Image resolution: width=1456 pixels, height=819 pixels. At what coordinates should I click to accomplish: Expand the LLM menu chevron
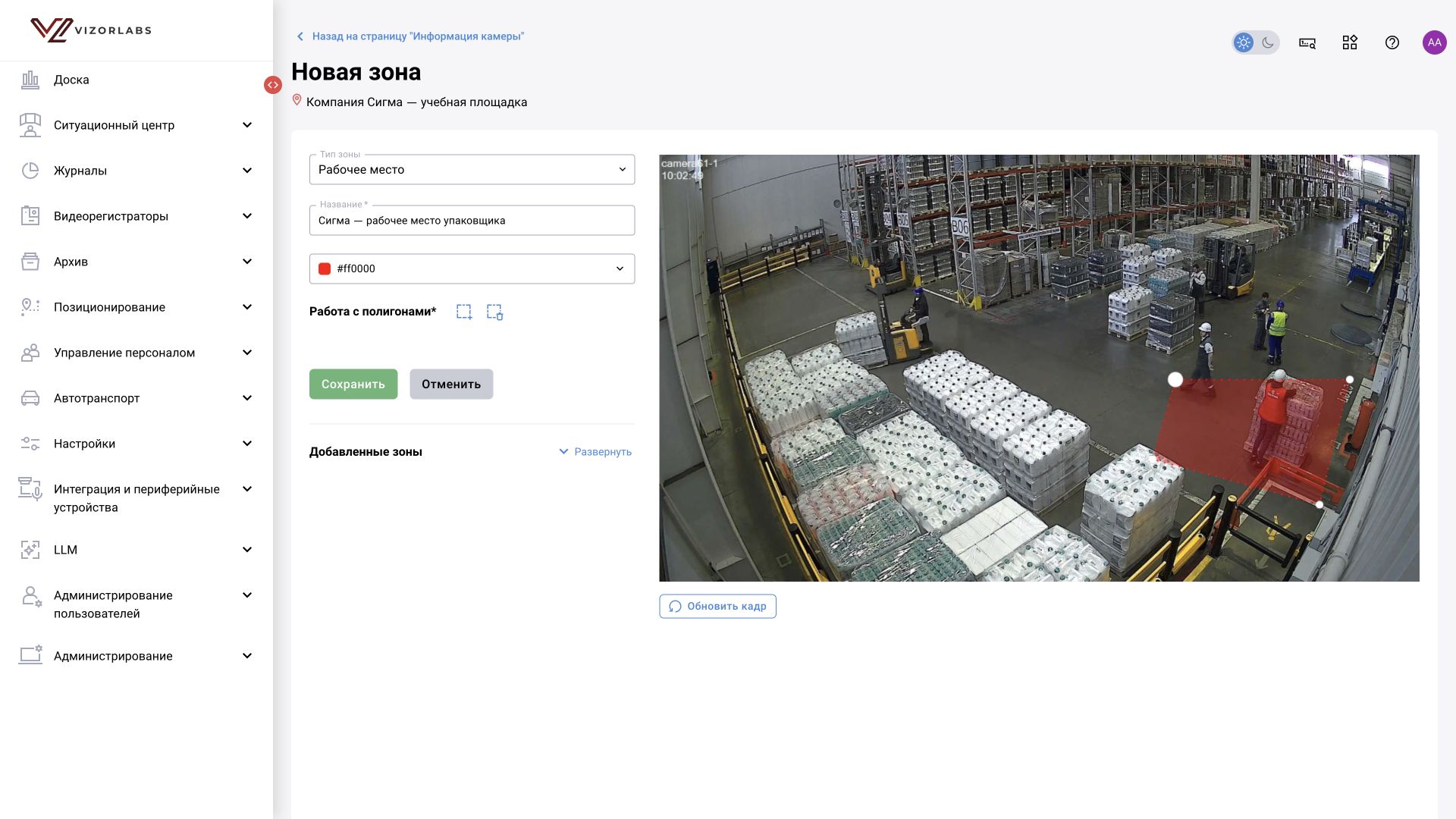247,550
